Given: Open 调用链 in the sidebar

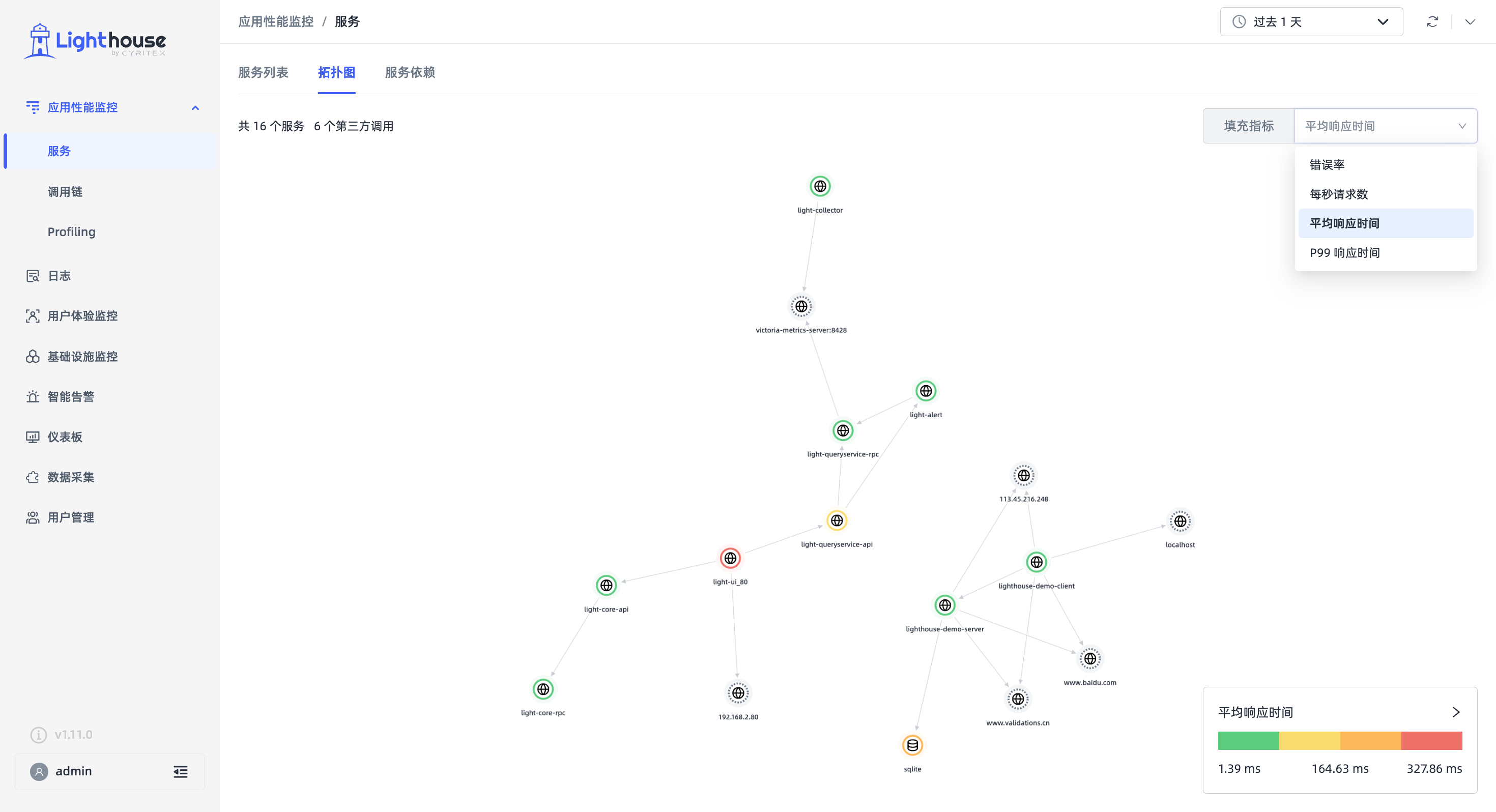Looking at the screenshot, I should (x=65, y=192).
